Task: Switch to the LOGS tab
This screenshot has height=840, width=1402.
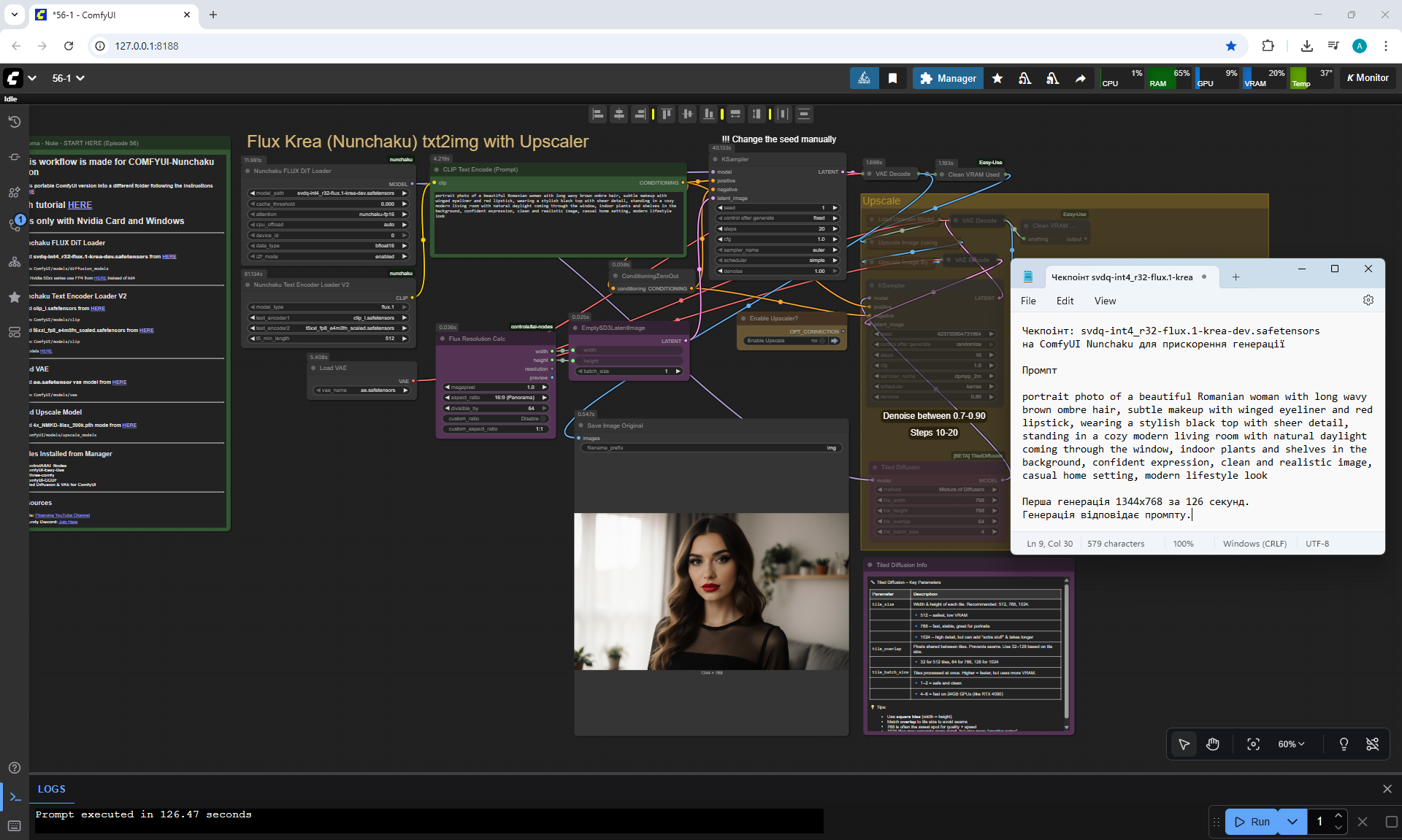Action: click(51, 789)
